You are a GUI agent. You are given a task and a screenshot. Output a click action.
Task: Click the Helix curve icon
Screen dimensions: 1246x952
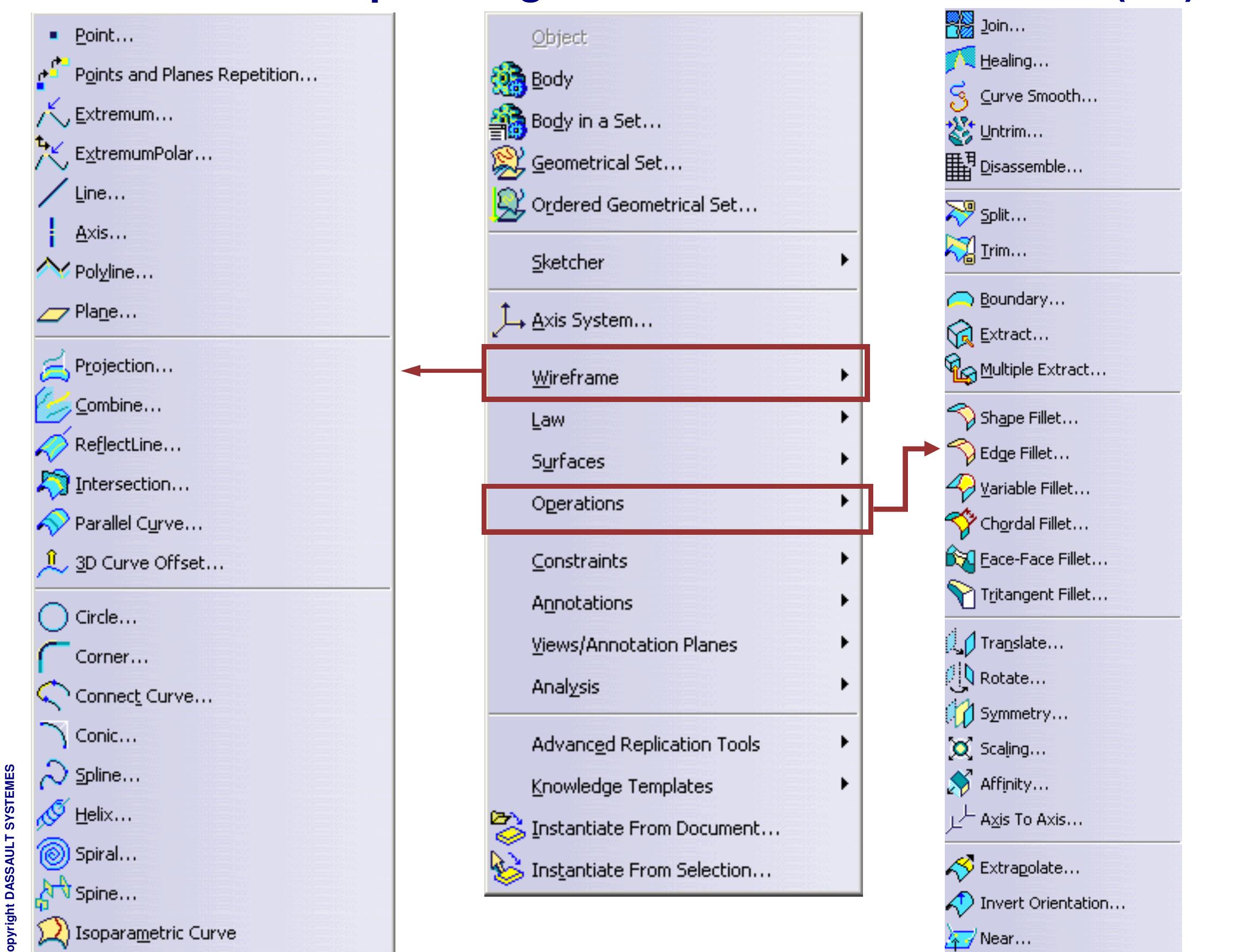tap(52, 815)
